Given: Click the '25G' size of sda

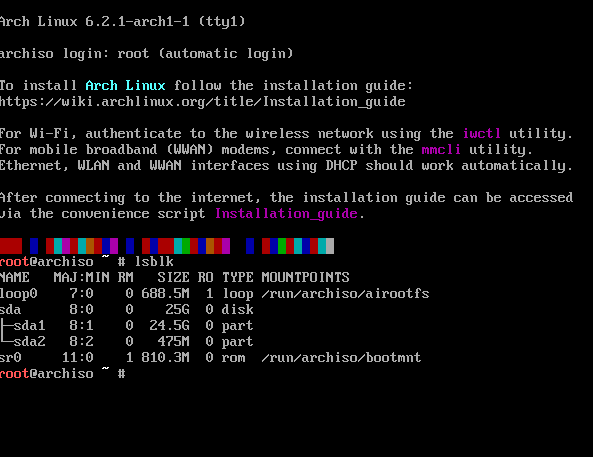Looking at the screenshot, I should pyautogui.click(x=177, y=309).
